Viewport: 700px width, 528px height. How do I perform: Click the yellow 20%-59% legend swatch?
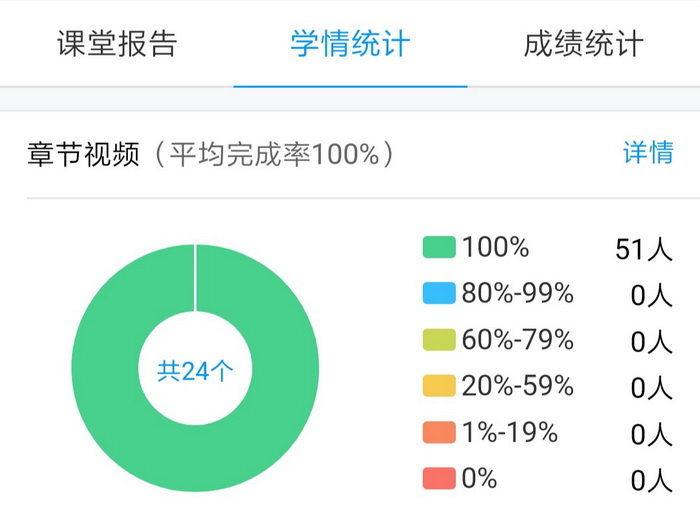tap(439, 386)
